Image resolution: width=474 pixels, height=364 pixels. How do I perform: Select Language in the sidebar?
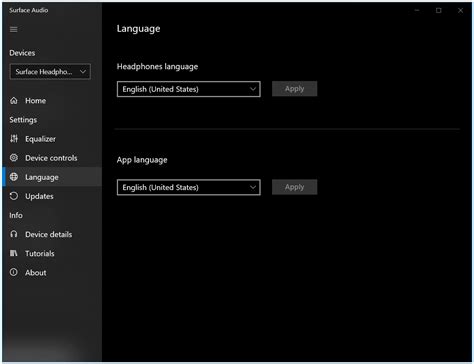click(52, 177)
